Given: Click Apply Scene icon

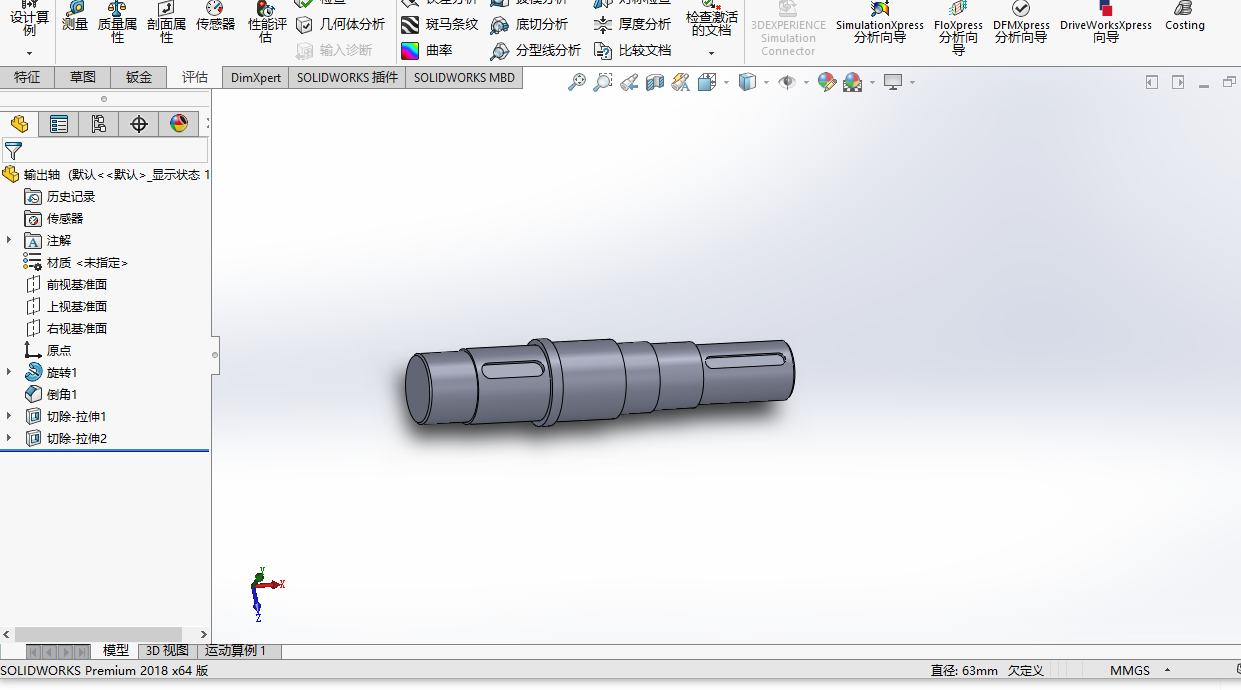Looking at the screenshot, I should (853, 82).
